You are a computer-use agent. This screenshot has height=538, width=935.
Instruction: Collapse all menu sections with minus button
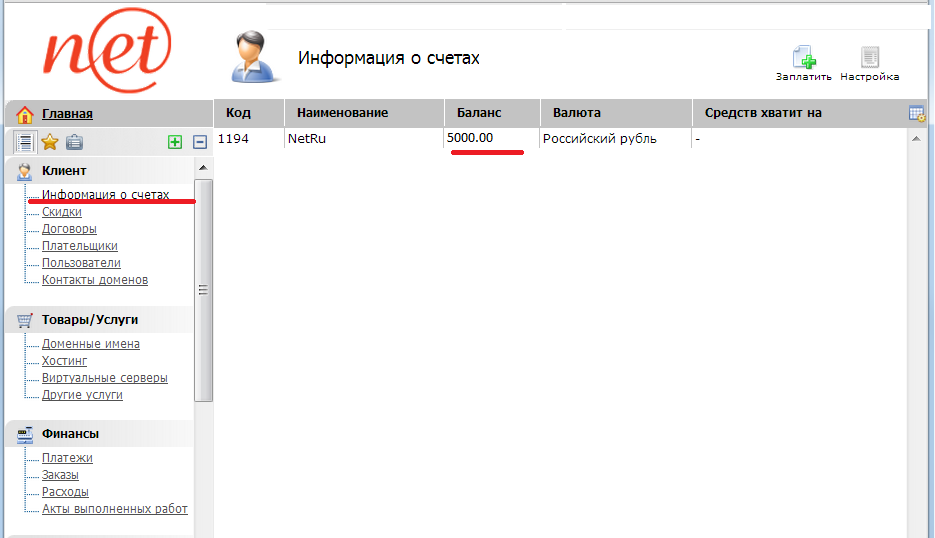click(x=199, y=143)
